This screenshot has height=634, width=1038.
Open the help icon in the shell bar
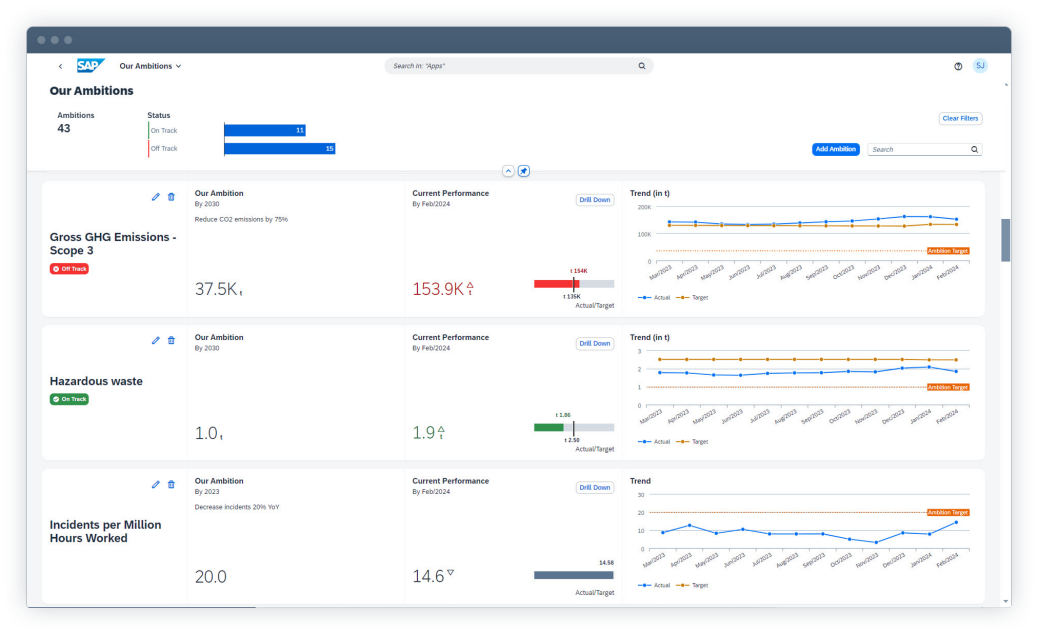tap(958, 65)
